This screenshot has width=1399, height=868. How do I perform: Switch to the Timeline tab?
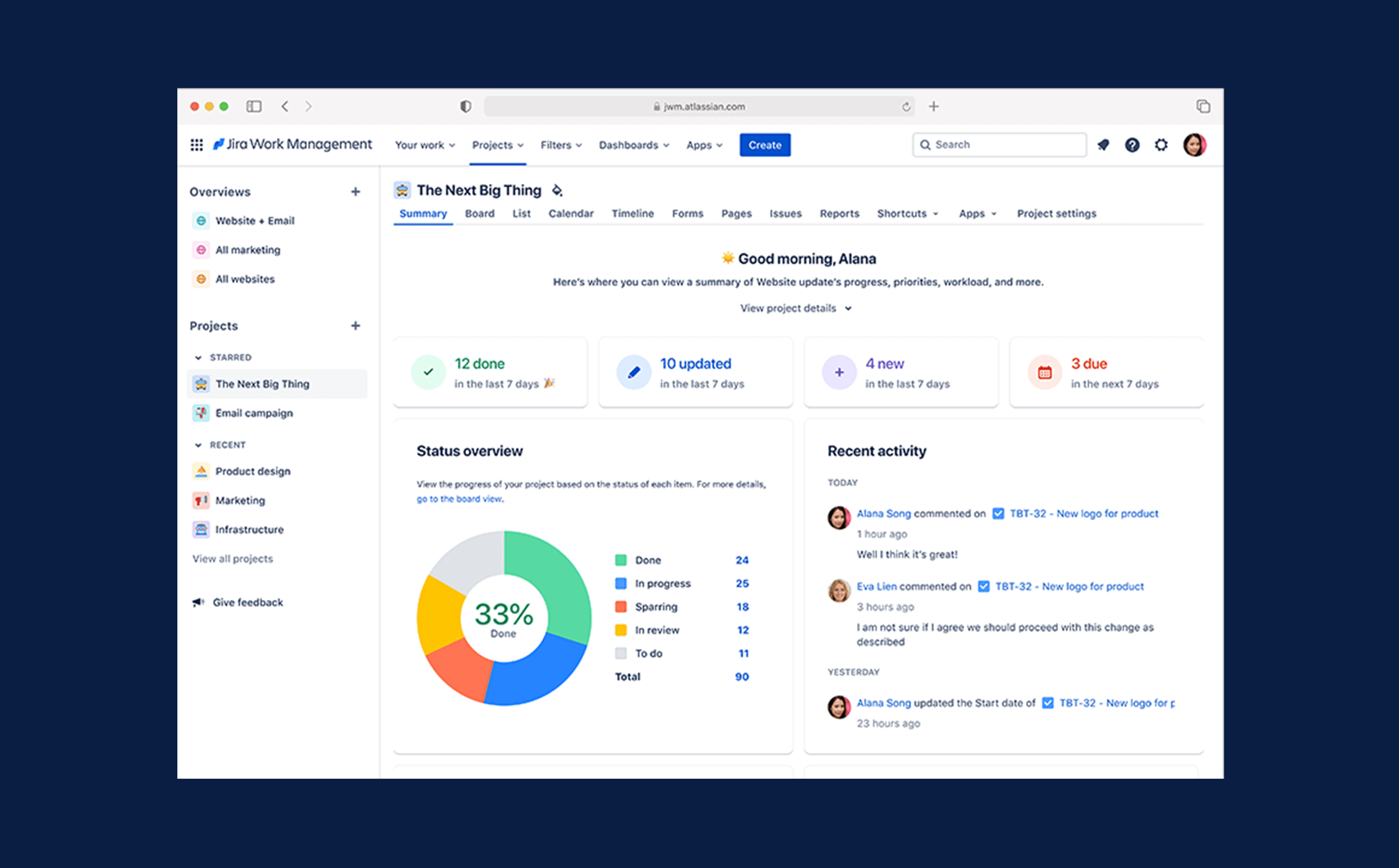click(634, 213)
